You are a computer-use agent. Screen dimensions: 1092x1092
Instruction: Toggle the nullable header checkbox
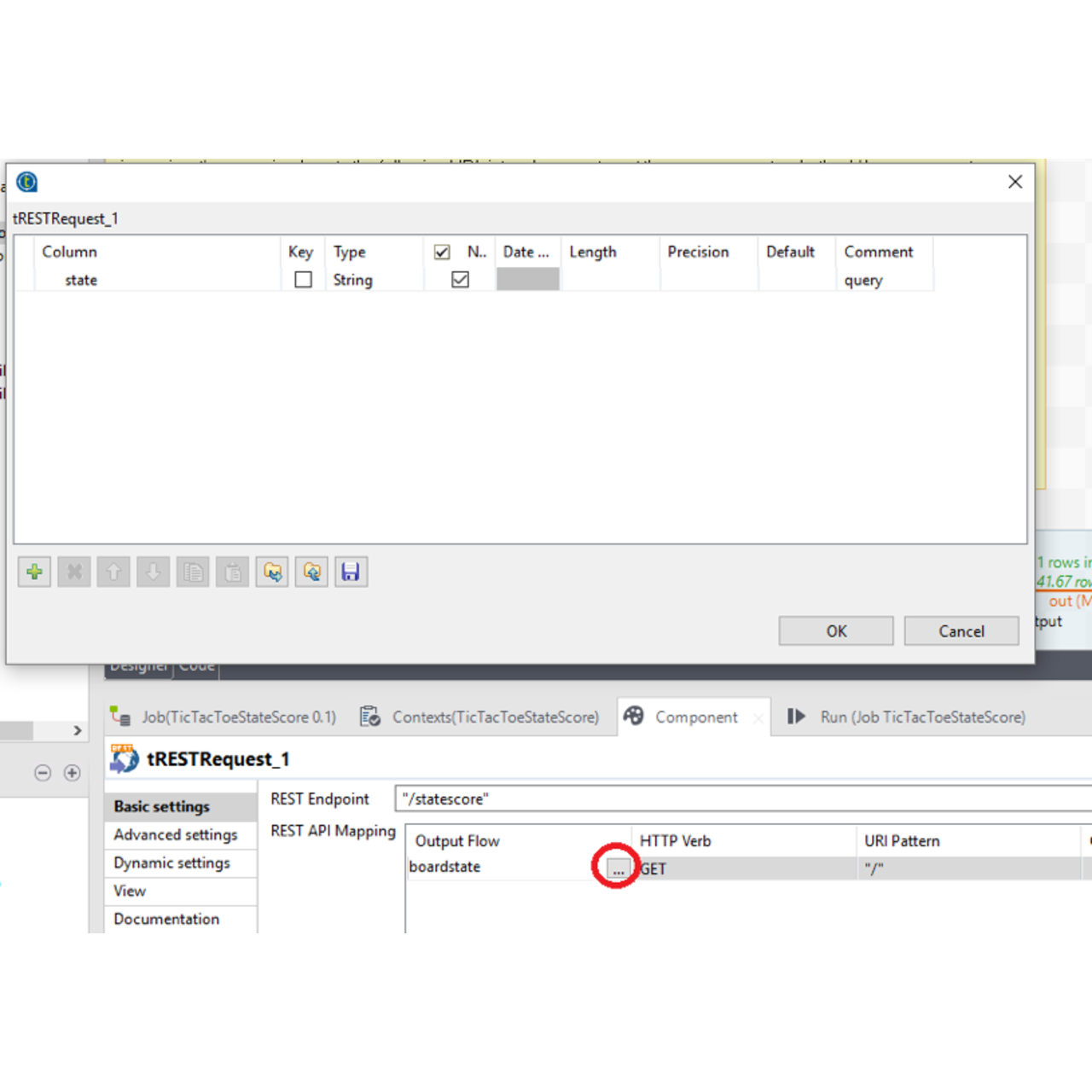coord(442,251)
